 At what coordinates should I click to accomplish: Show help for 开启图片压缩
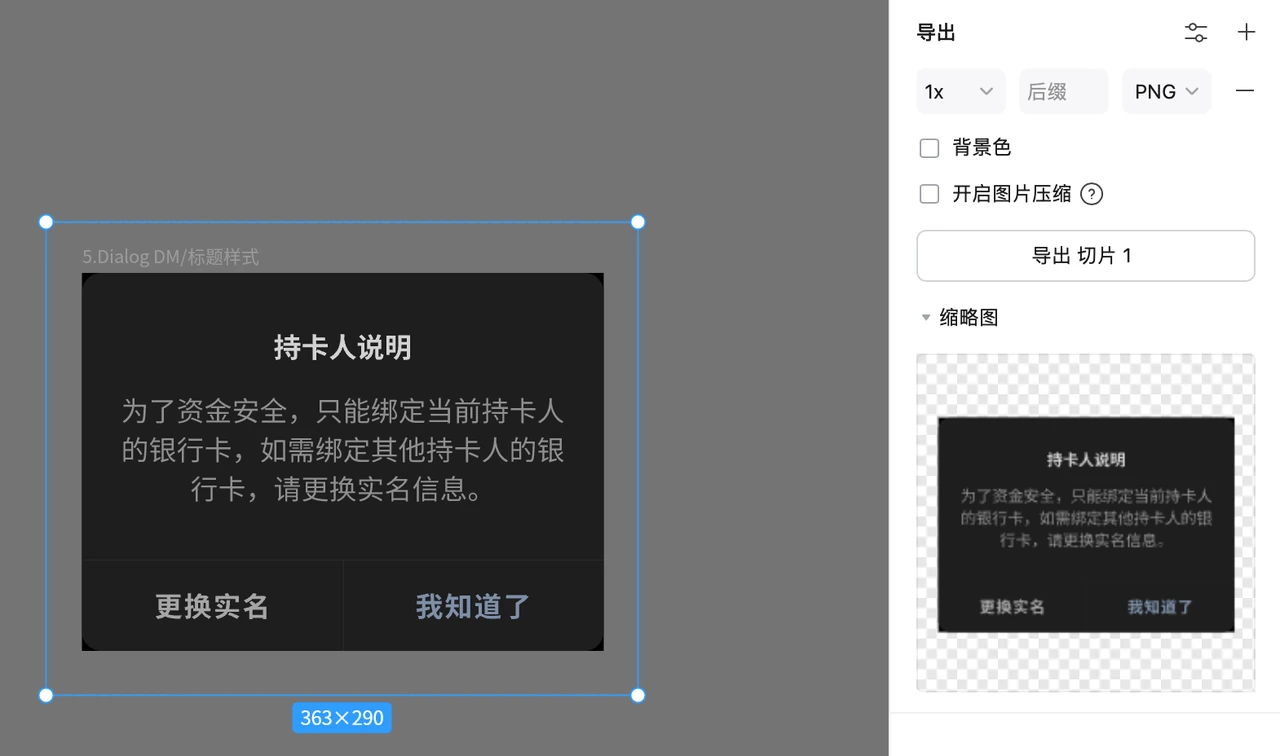tap(1092, 194)
